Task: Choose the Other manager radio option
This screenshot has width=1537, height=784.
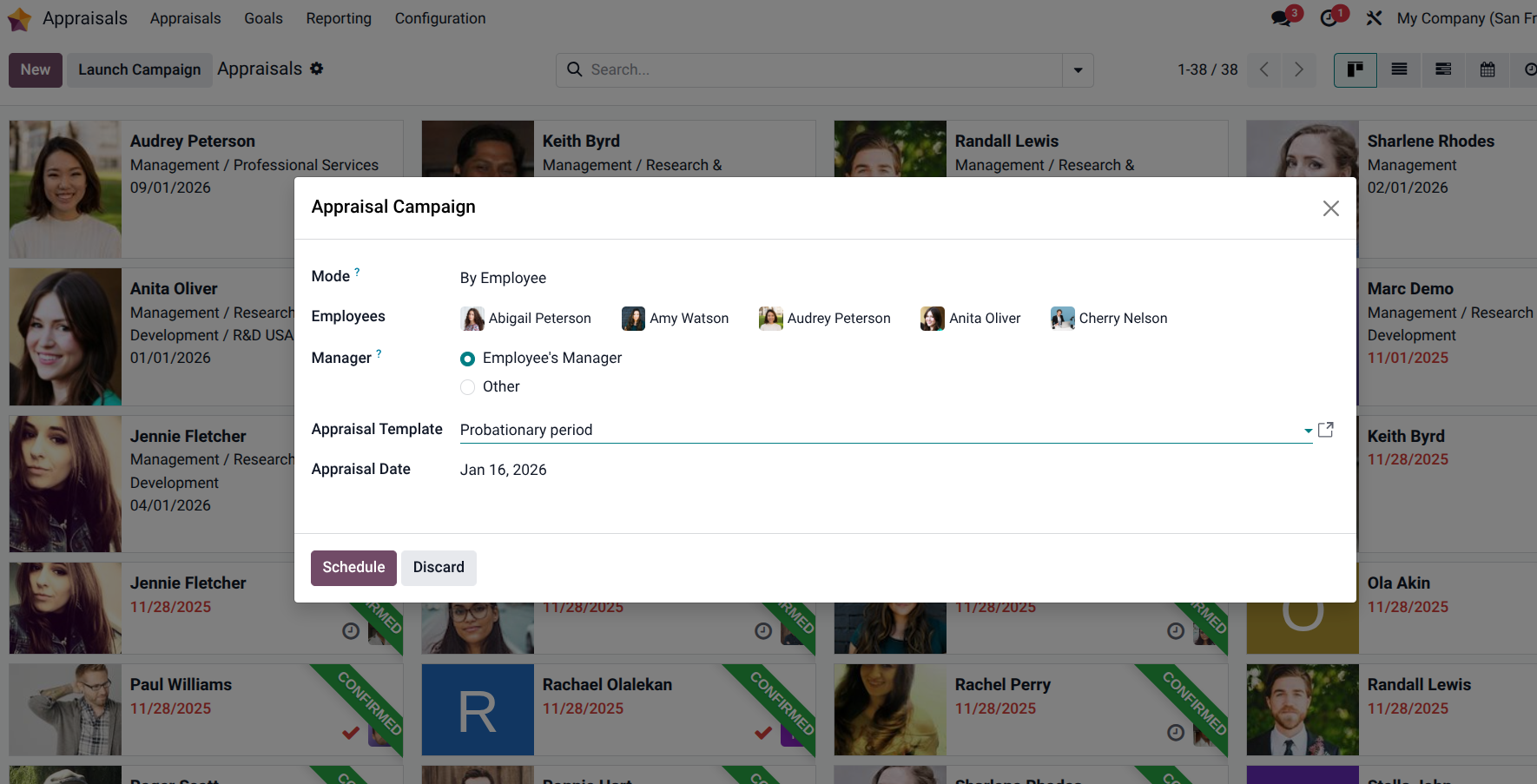Action: tap(467, 387)
